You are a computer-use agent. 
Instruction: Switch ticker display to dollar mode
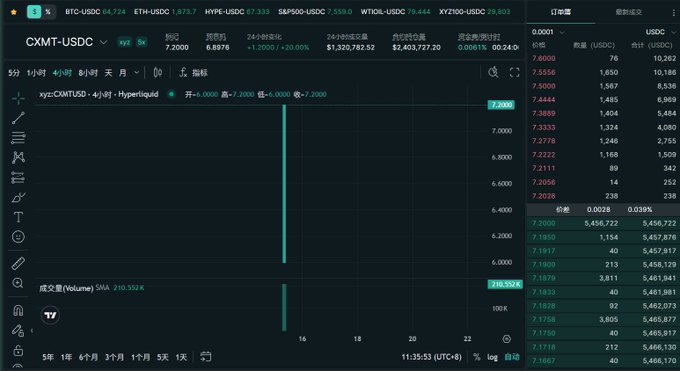point(34,12)
